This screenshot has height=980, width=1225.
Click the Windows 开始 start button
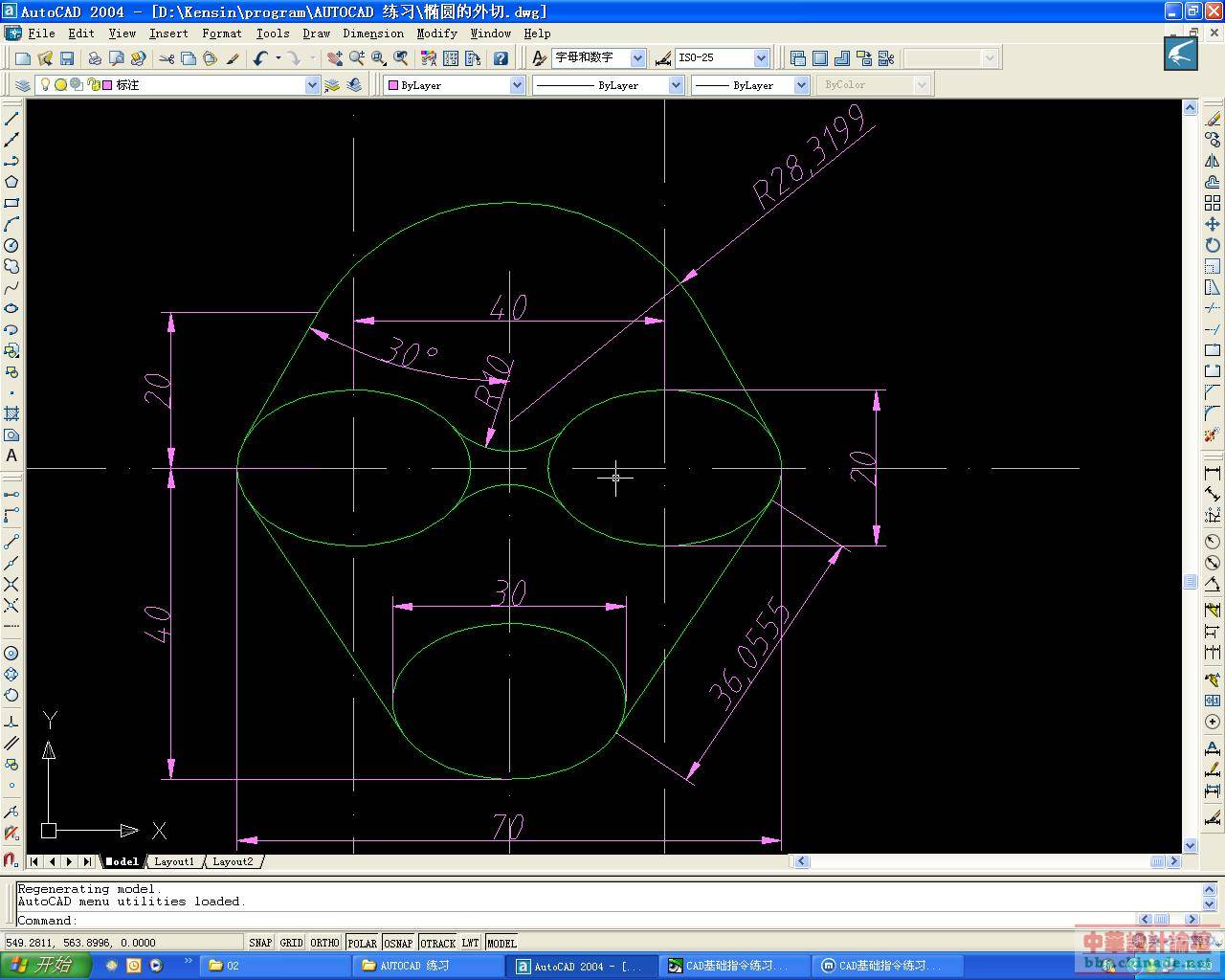(44, 965)
